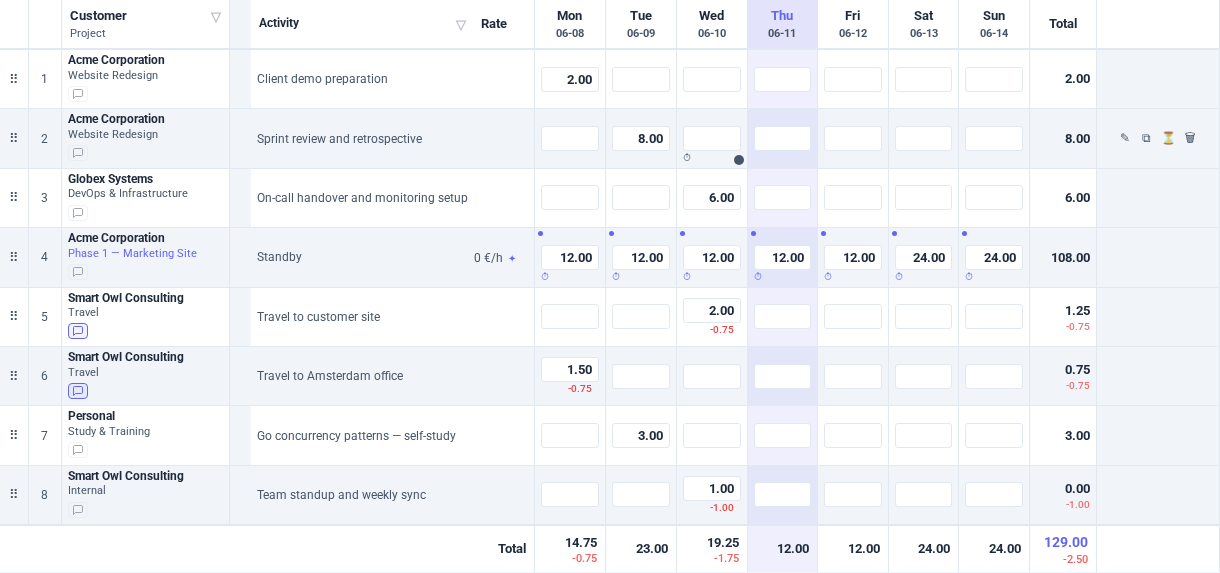Viewport: 1220px width, 573px height.
Task: Select the "Sprint review and retrospective" activity
Action: click(x=339, y=139)
